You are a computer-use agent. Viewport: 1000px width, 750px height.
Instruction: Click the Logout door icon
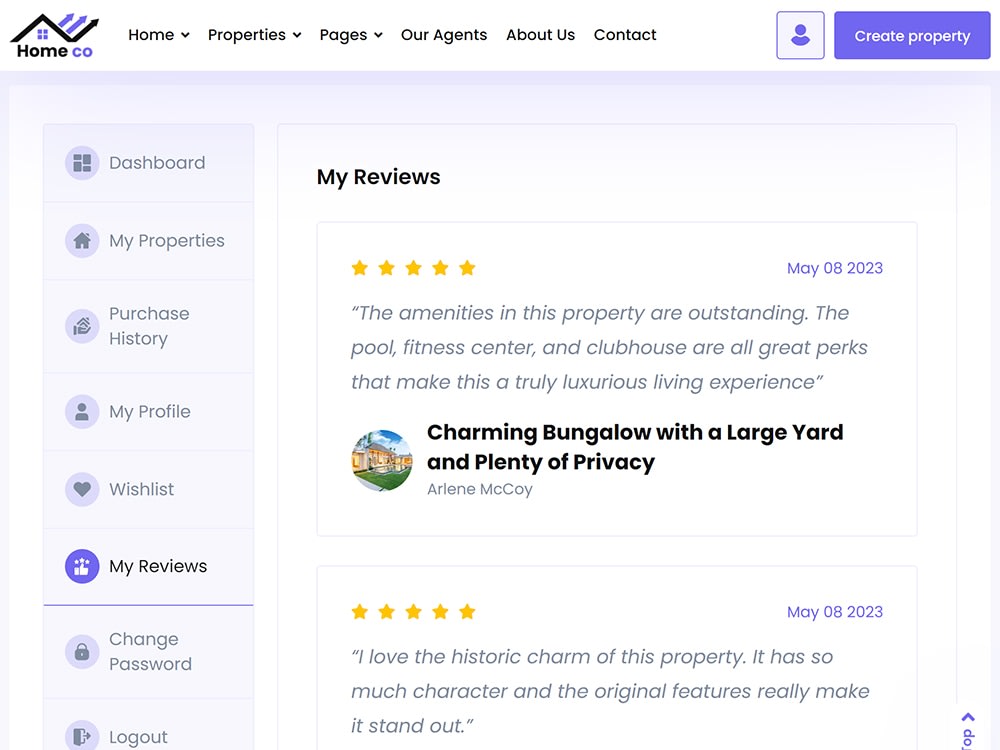tap(82, 736)
